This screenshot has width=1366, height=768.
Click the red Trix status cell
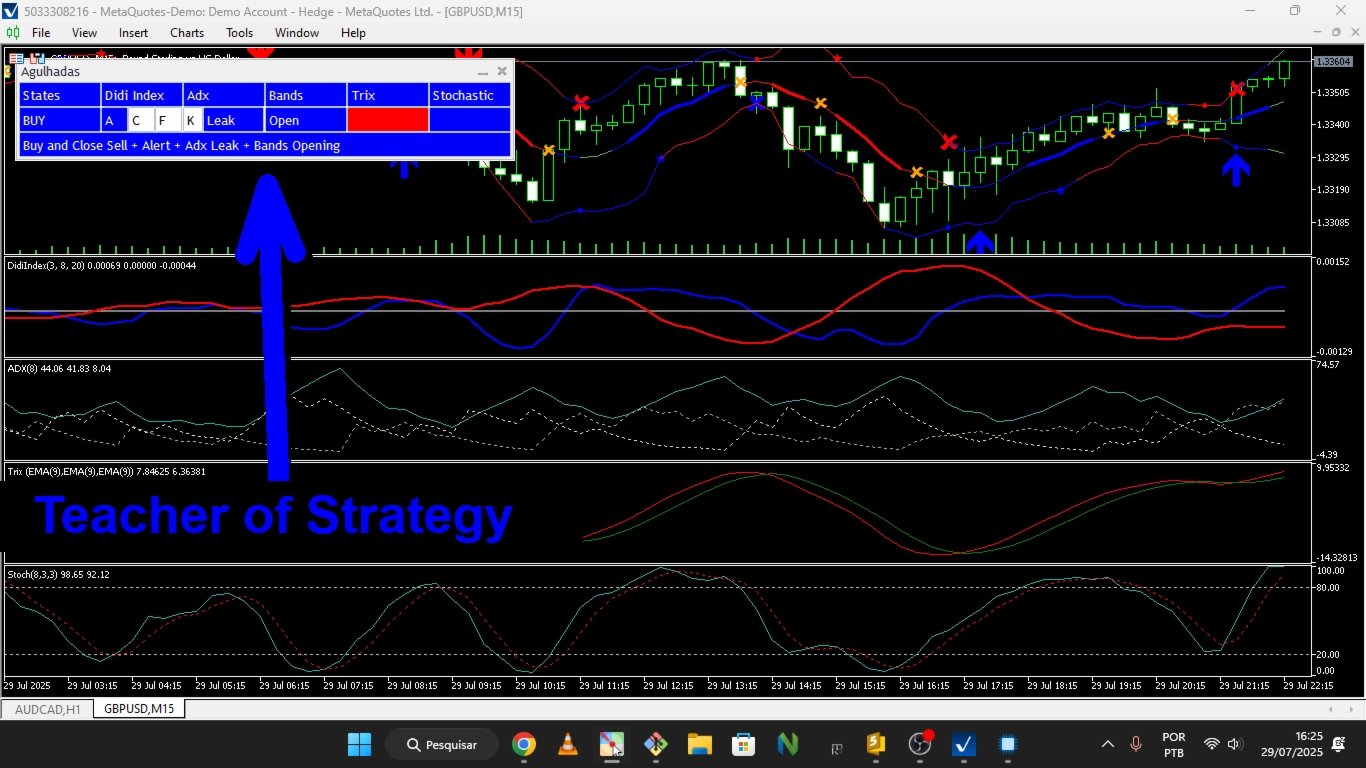click(388, 120)
